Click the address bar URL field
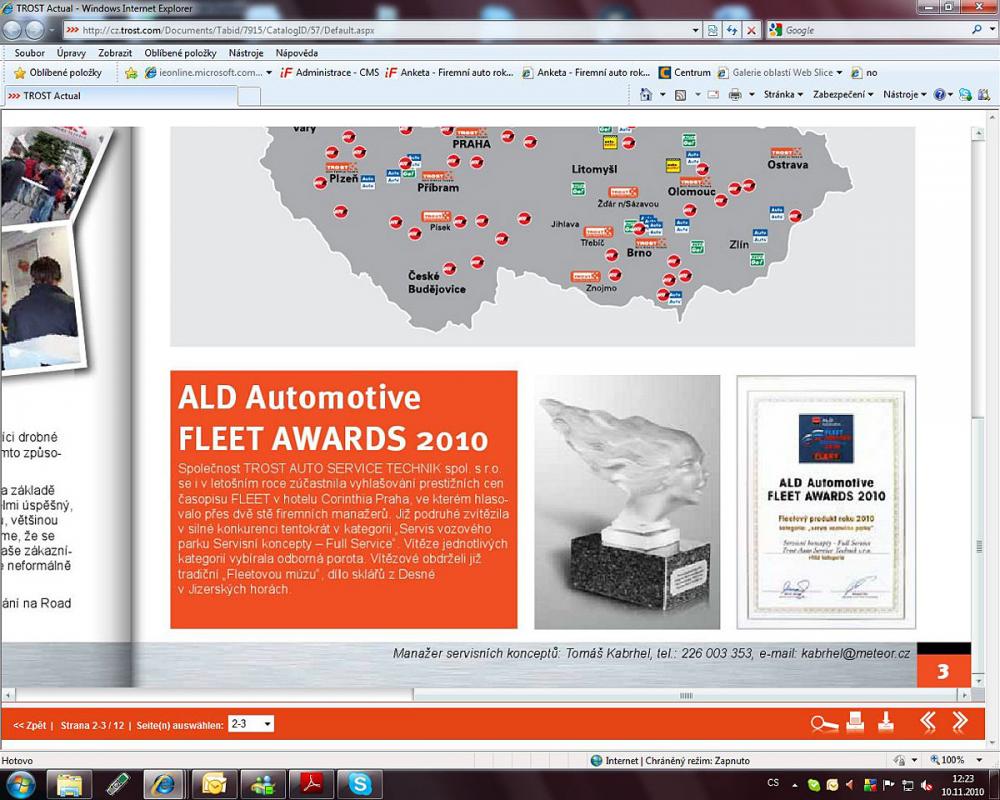This screenshot has height=800, width=1000. [x=378, y=30]
